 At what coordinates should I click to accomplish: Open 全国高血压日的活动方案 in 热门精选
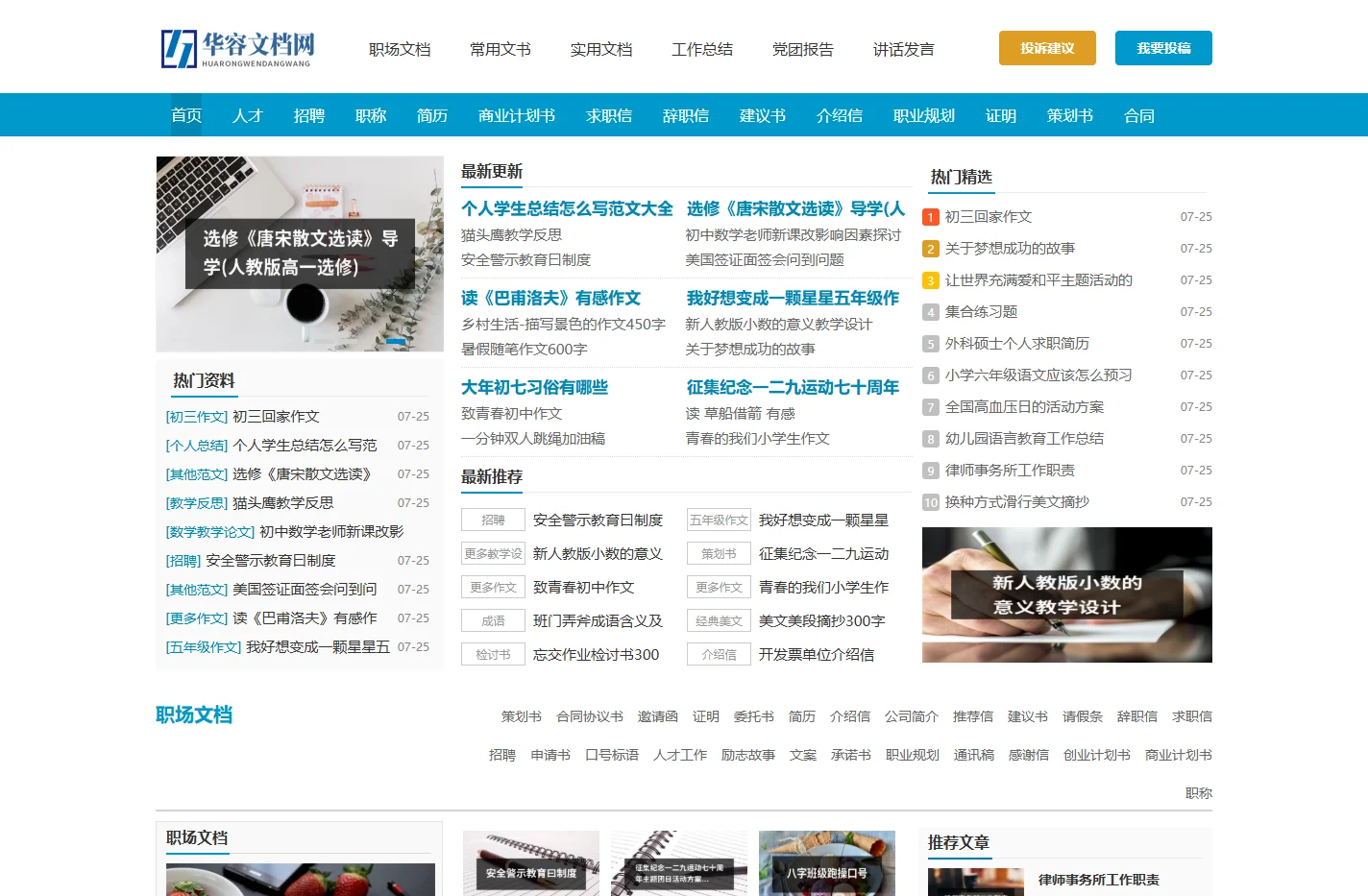pos(1024,406)
